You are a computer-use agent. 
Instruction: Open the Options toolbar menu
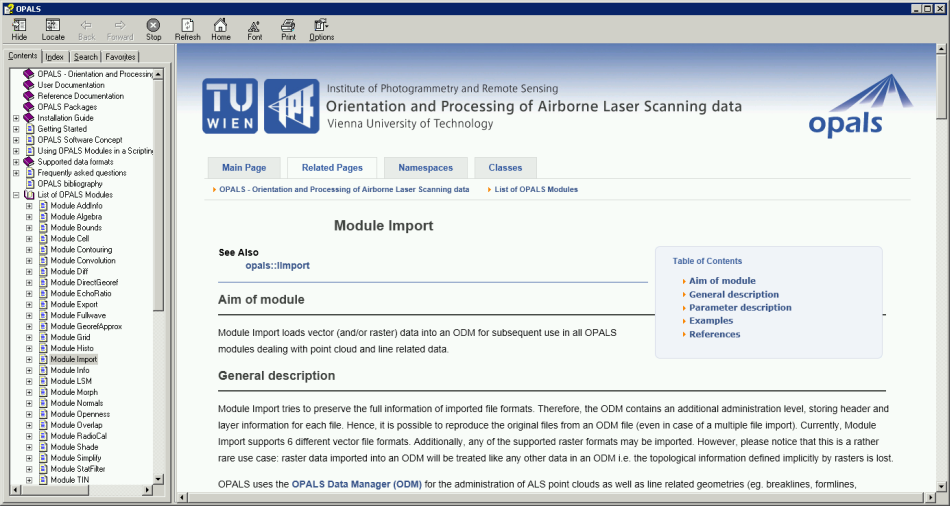coord(321,29)
